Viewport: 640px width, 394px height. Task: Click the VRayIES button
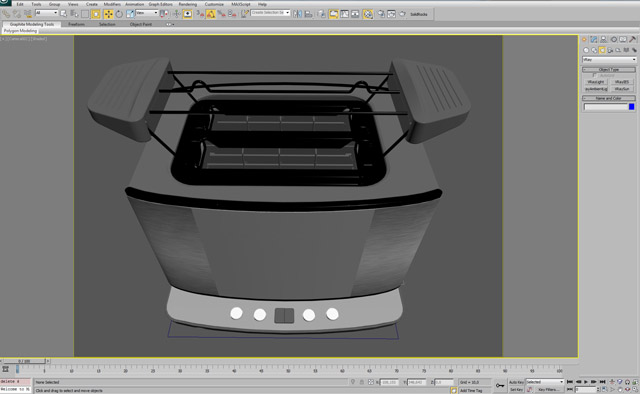(622, 82)
